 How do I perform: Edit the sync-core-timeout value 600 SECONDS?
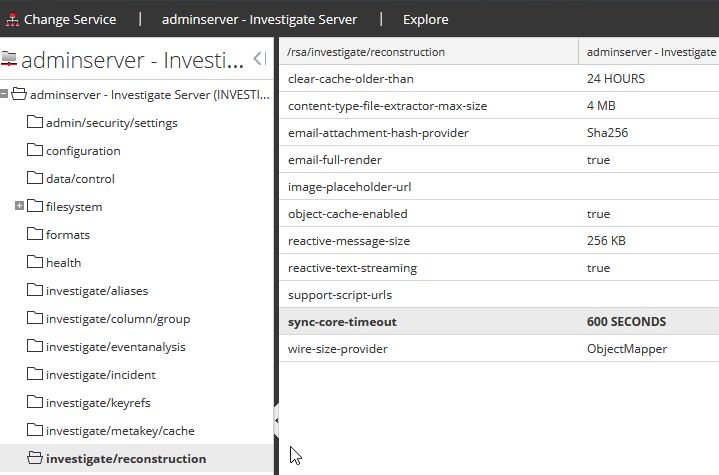tap(626, 322)
